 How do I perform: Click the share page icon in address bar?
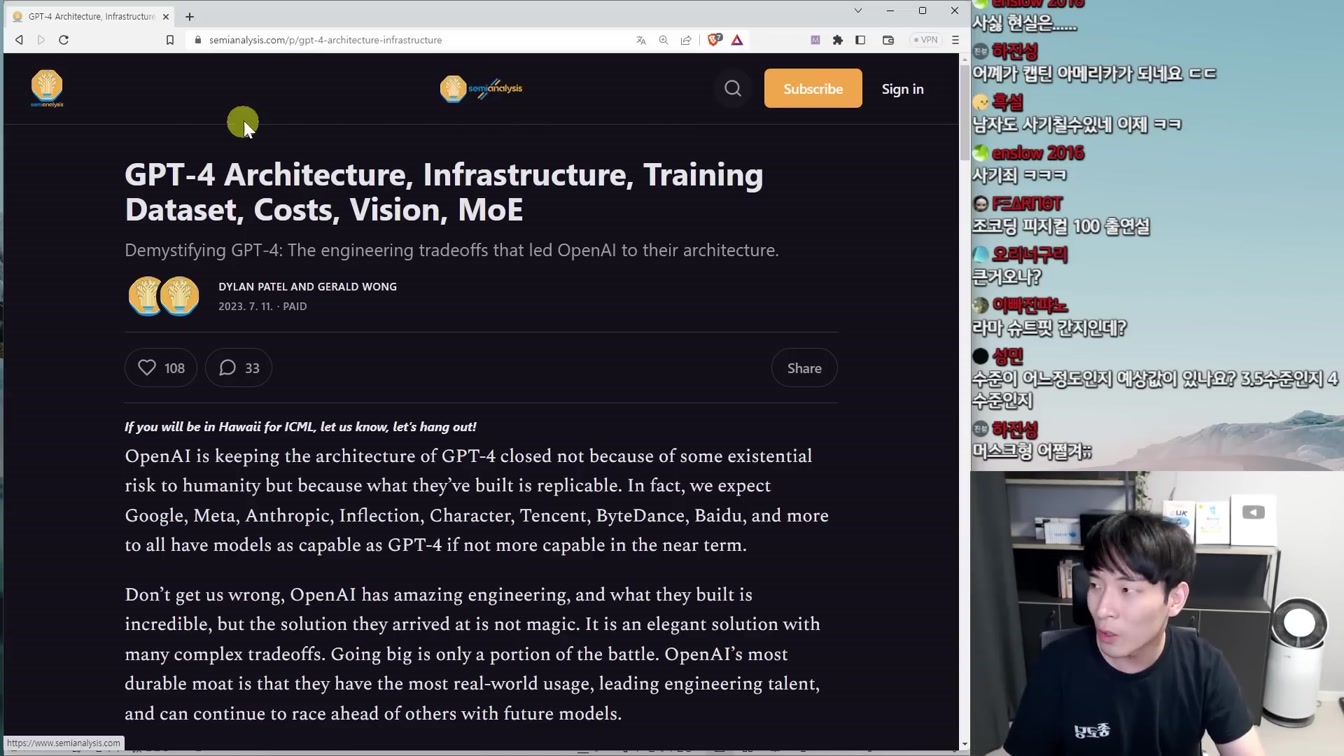pos(686,40)
